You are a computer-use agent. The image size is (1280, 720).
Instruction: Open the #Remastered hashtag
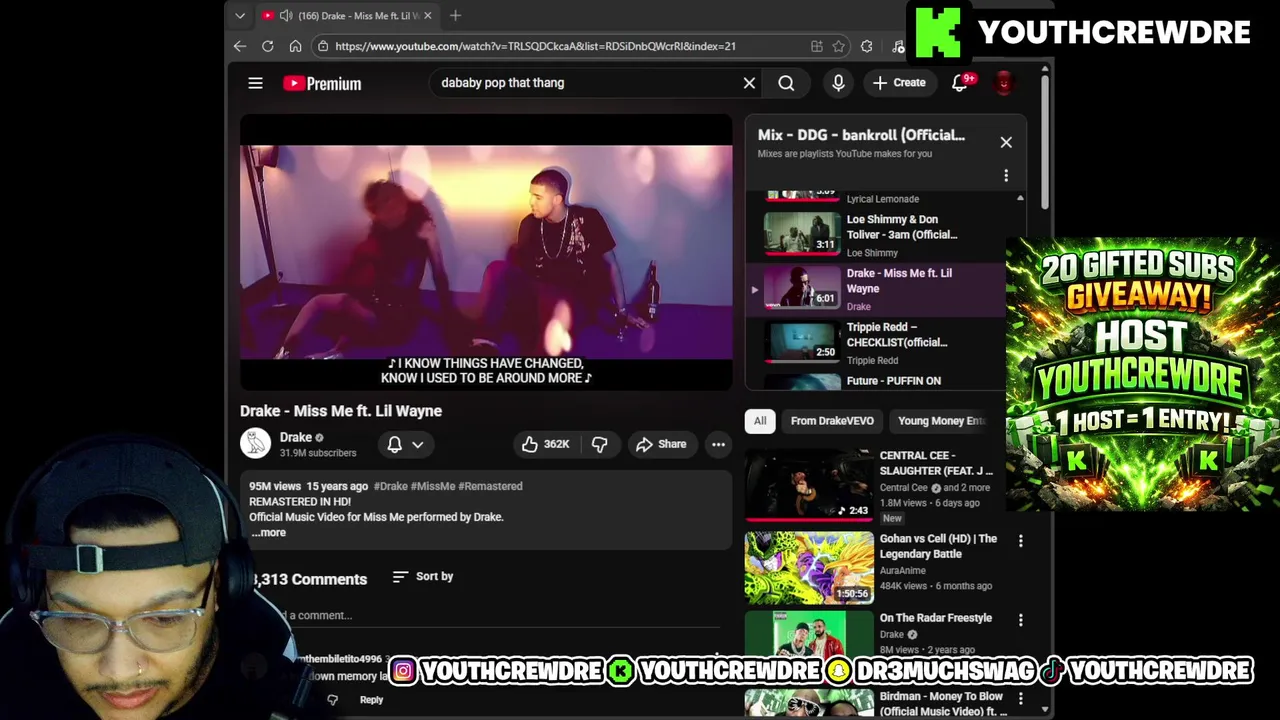[490, 486]
